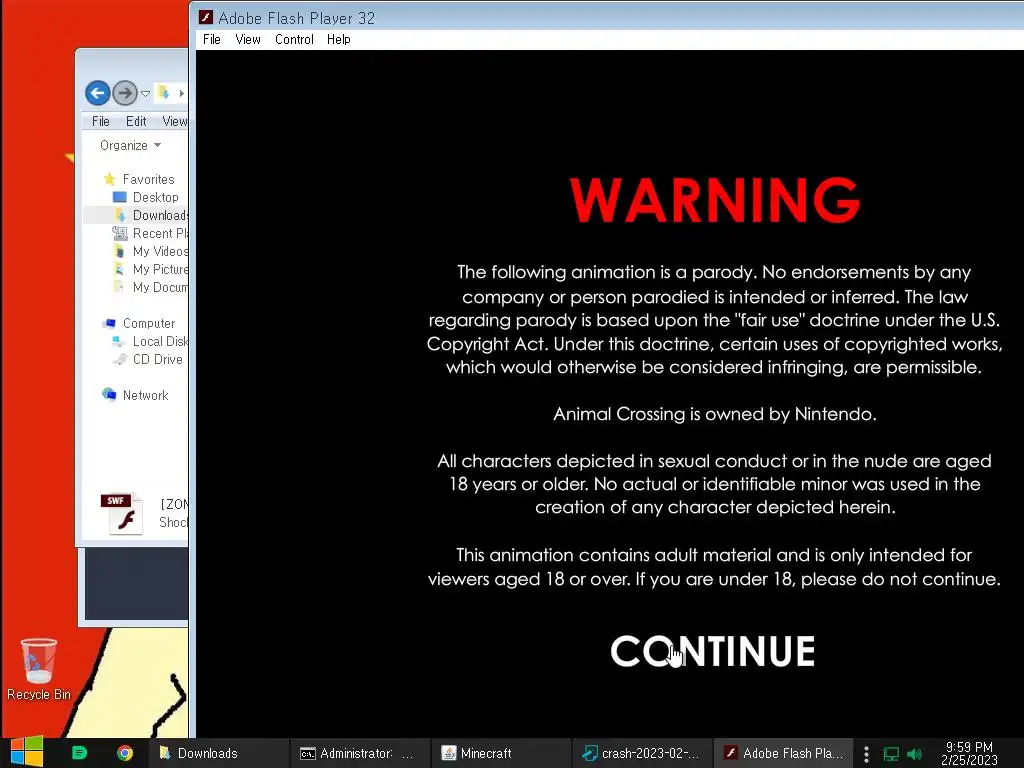Viewport: 1024px width, 768px height.
Task: Switch to Administrator command prompt on taskbar
Action: (359, 753)
